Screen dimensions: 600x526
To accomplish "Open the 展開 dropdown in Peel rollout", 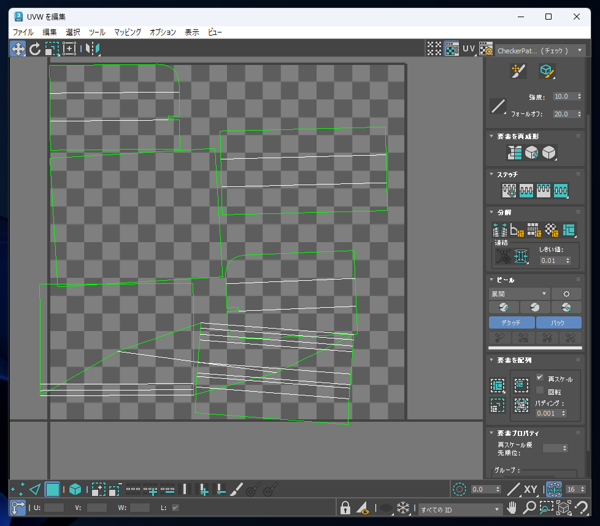I will pos(519,294).
